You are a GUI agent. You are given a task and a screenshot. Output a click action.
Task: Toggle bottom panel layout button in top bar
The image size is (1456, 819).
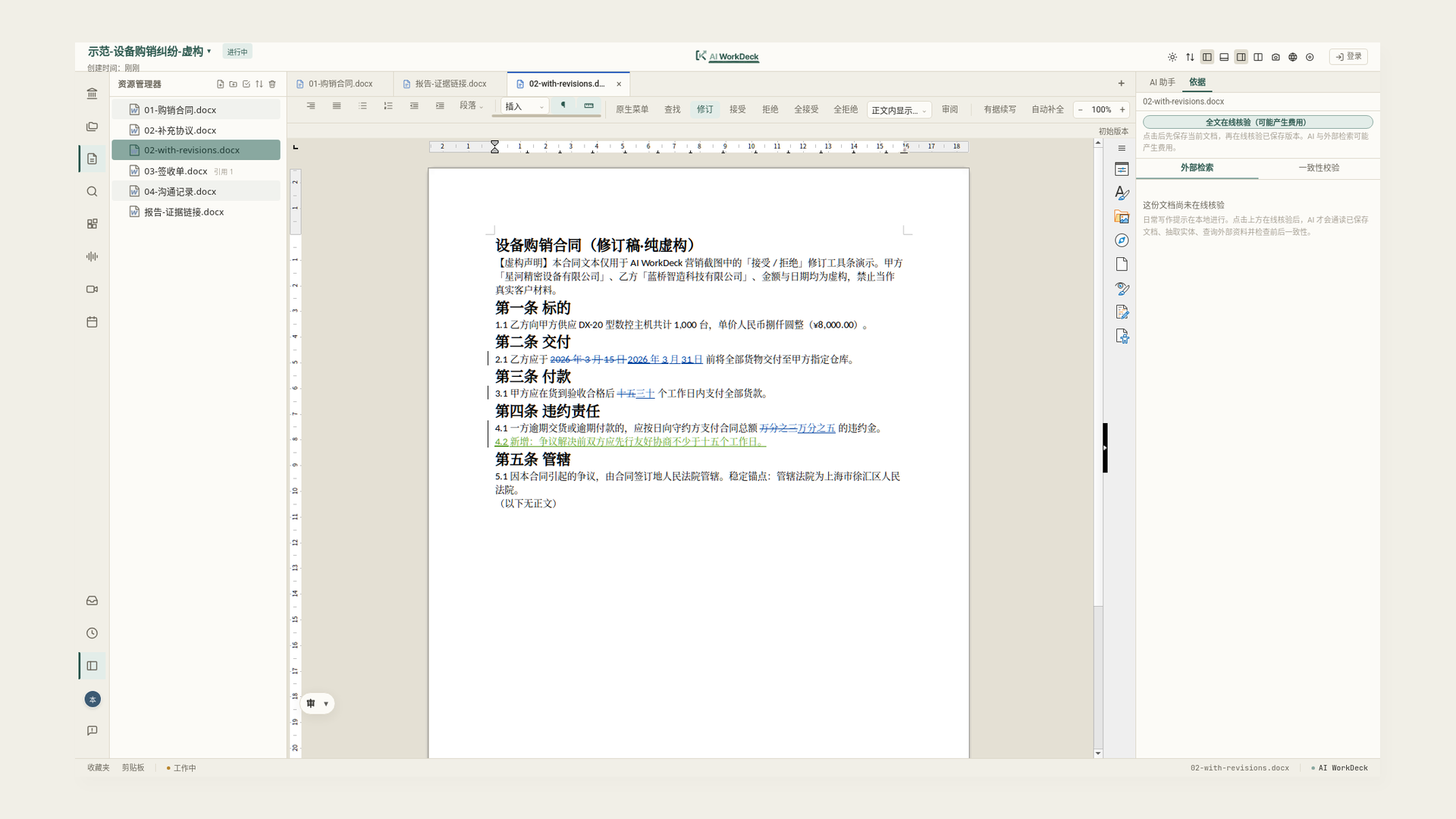click(1224, 57)
